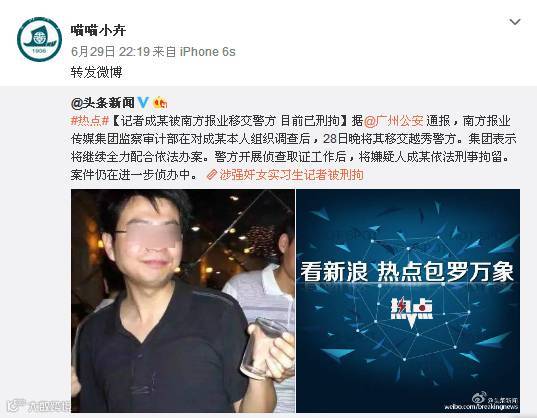The image size is (537, 418).
Task: Click the blue verified V badge
Action: tap(143, 102)
